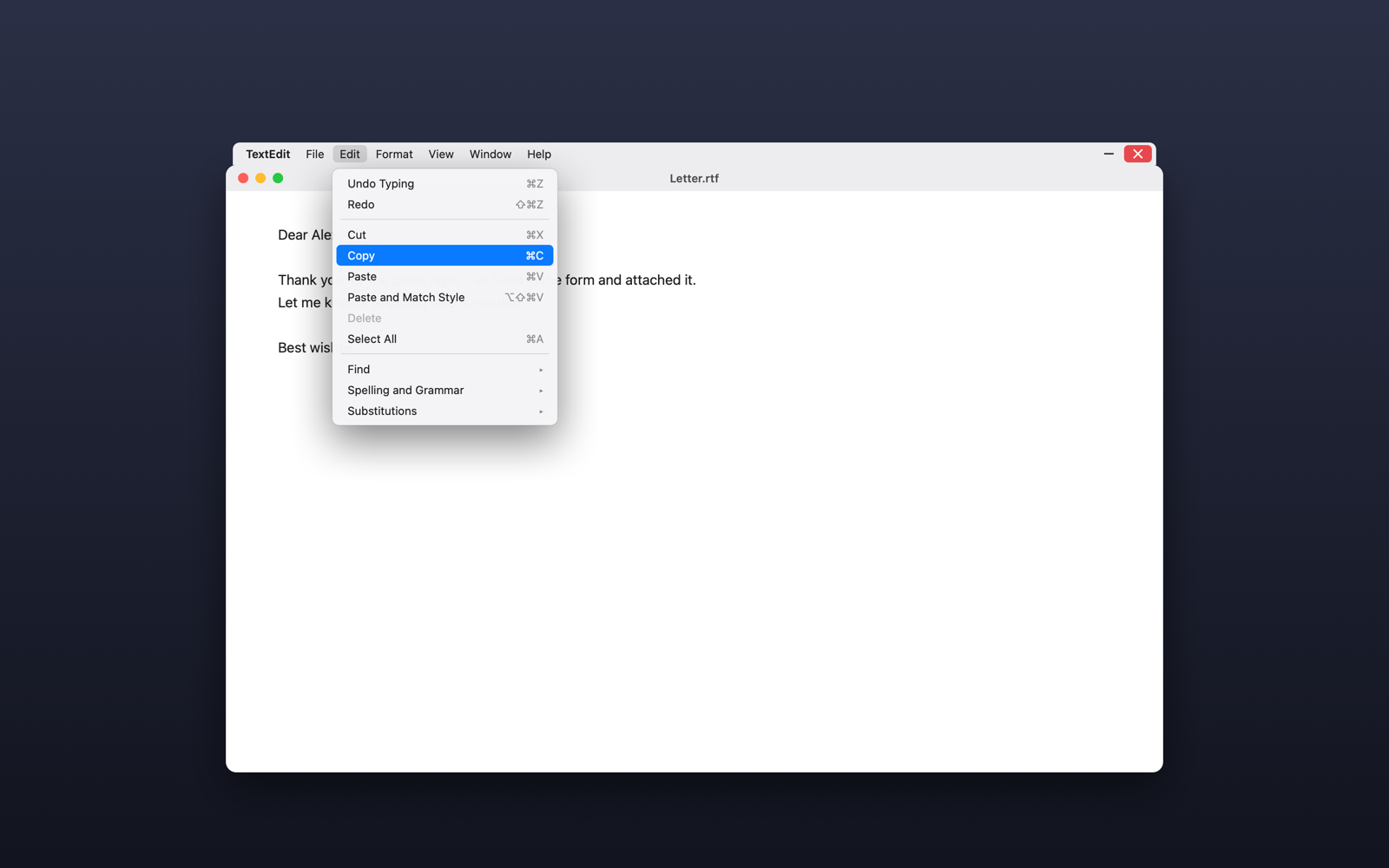Click the 'Best' closing line
Screen dimensions: 1389x868
click(305, 347)
